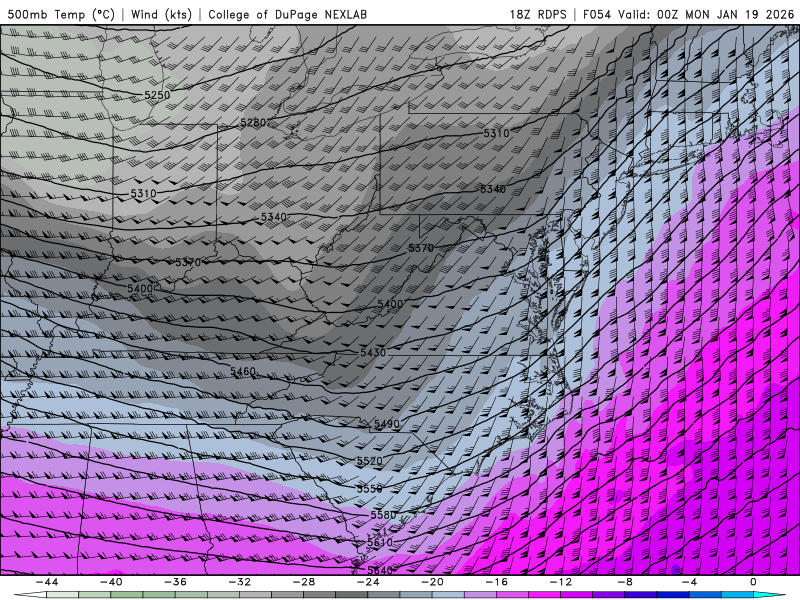
Task: Click the "F054" forecast hour text
Action: point(597,14)
